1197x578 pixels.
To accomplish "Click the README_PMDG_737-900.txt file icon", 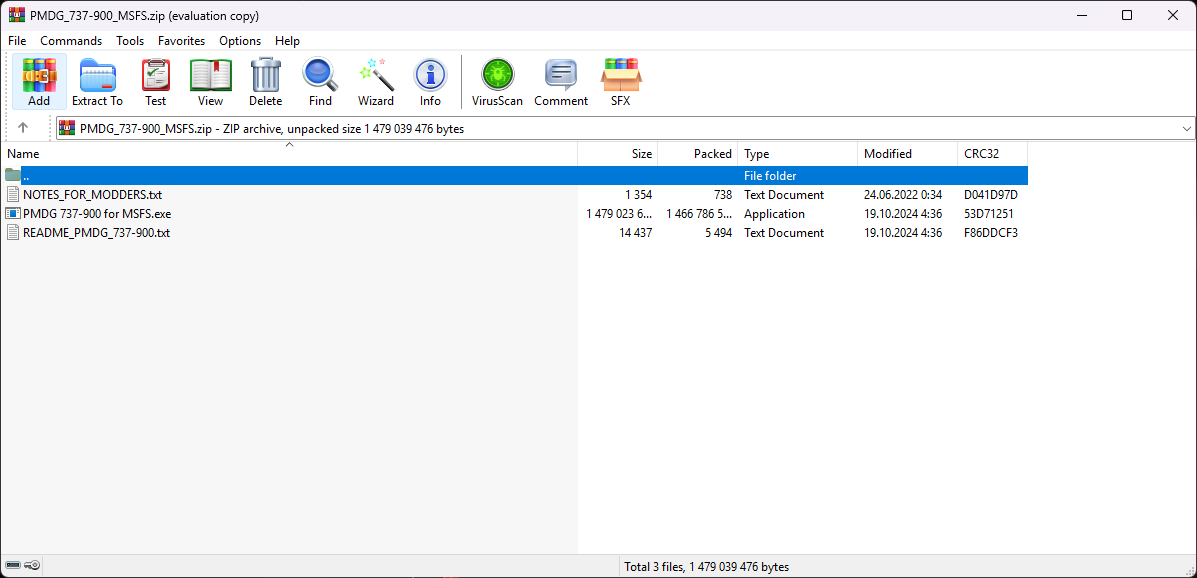I will tap(12, 233).
